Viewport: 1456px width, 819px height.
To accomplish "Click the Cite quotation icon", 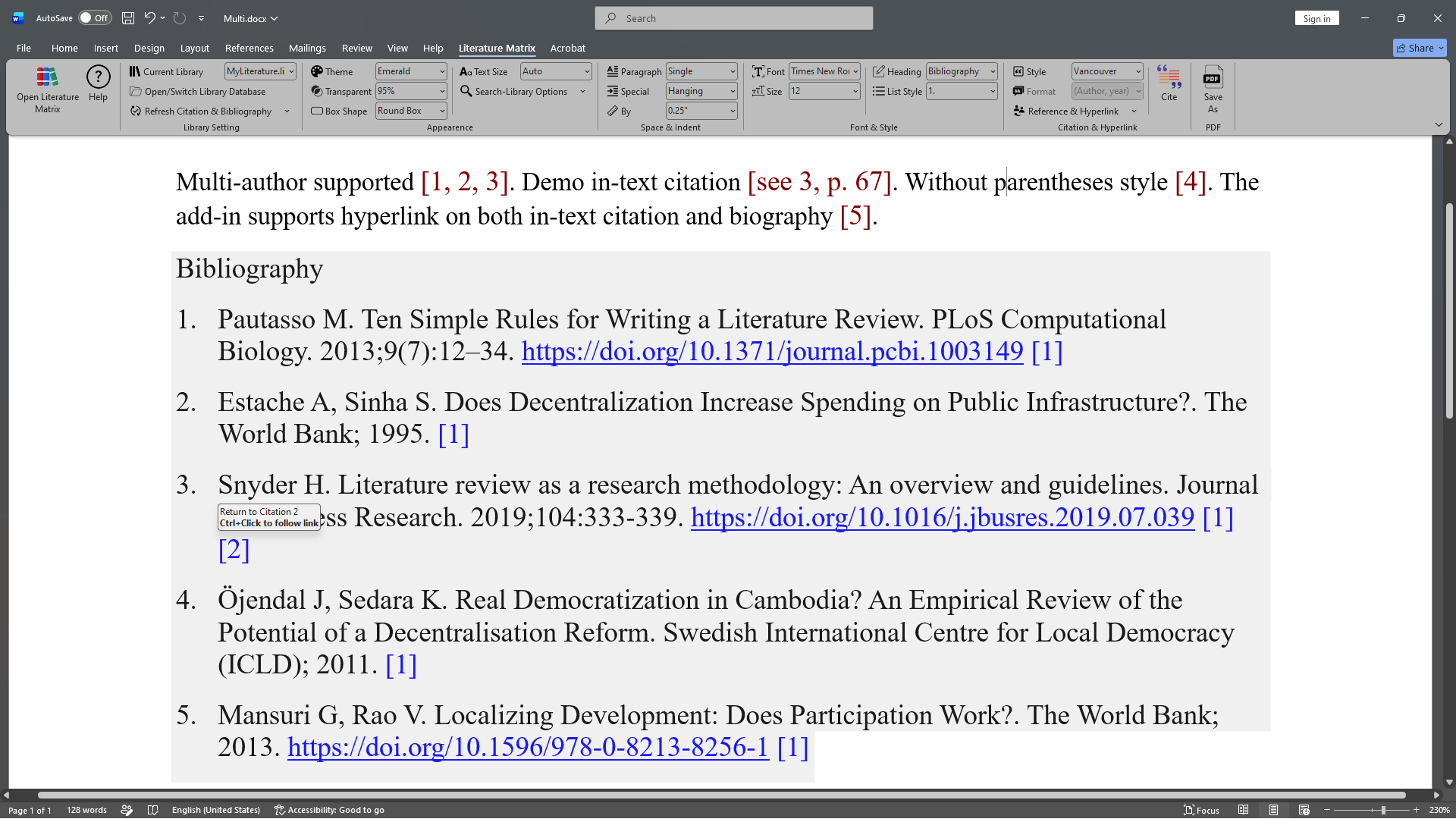I will pos(1169,77).
